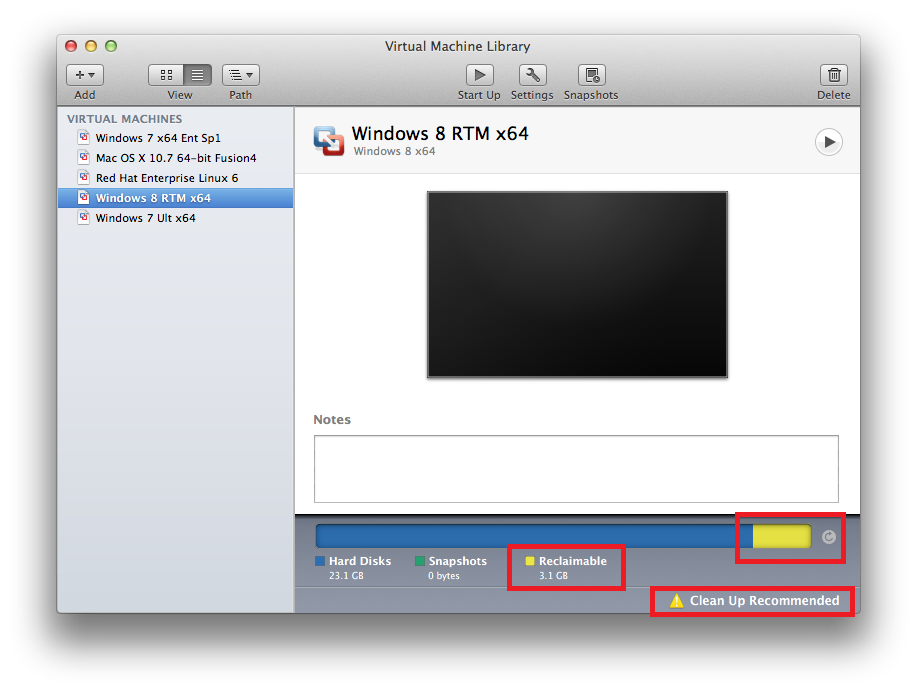Switch to list view
Viewport: 917px width, 692px height.
coord(198,75)
